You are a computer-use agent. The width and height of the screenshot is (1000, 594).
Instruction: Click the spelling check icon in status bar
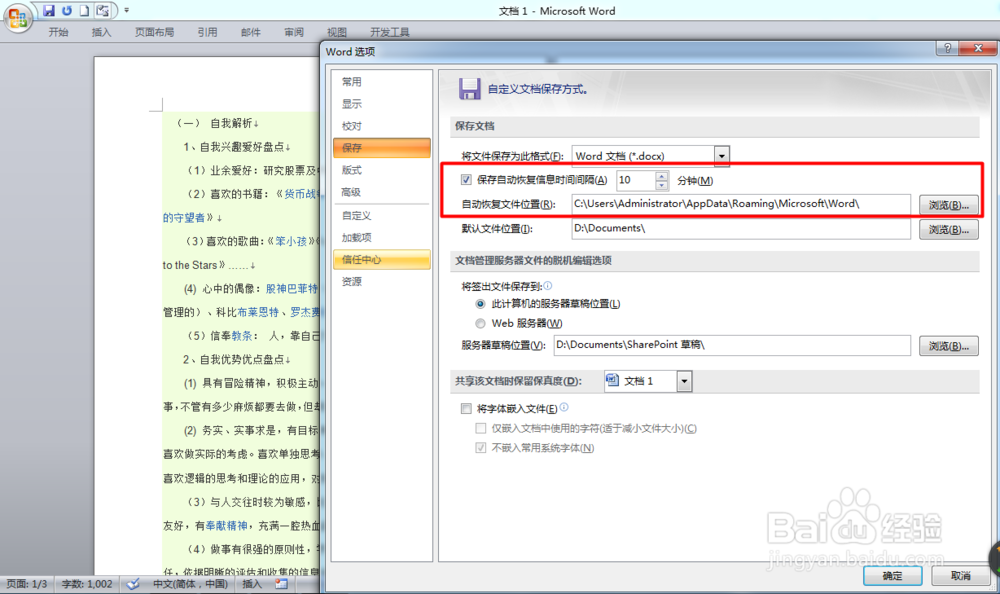pos(133,584)
